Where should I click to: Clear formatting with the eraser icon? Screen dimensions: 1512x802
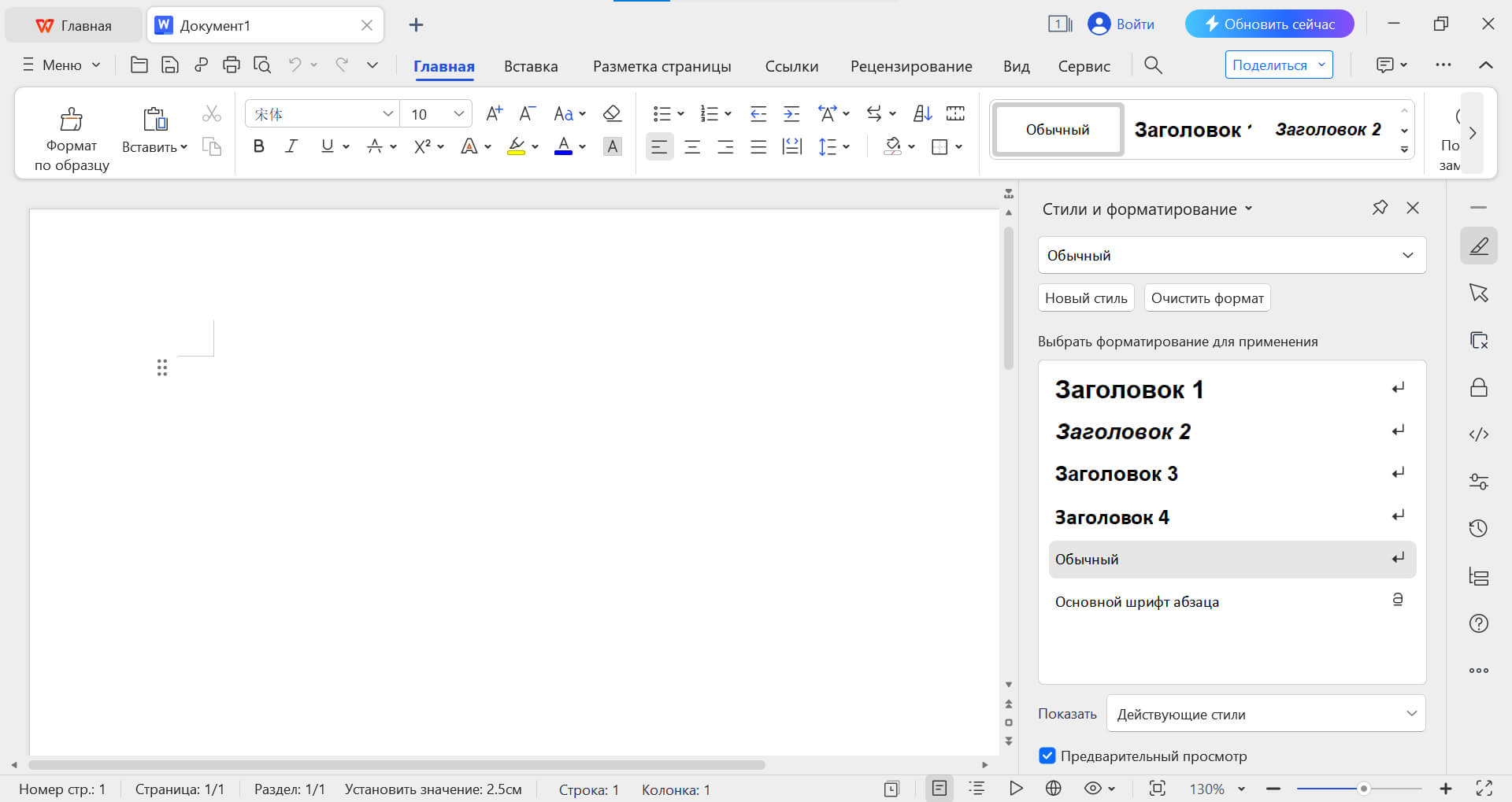[613, 113]
